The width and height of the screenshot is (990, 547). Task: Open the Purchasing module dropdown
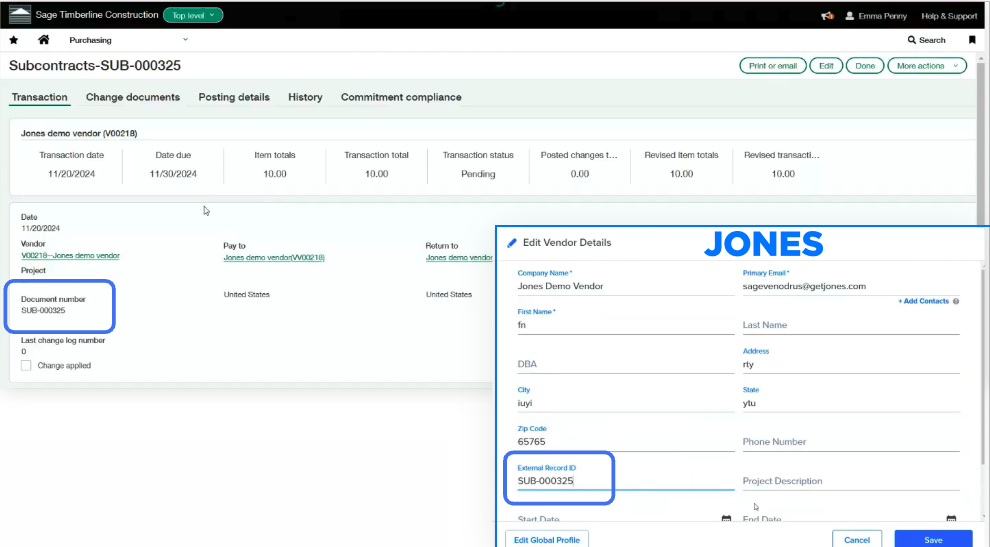pos(128,40)
